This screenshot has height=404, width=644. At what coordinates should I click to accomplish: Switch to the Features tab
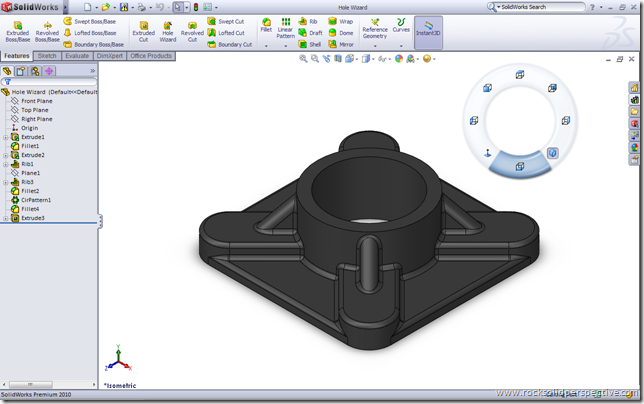point(17,56)
